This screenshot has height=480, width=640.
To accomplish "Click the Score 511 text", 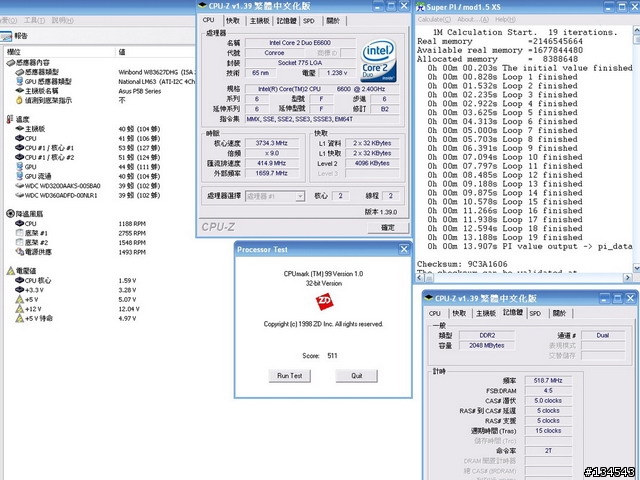I will [320, 356].
